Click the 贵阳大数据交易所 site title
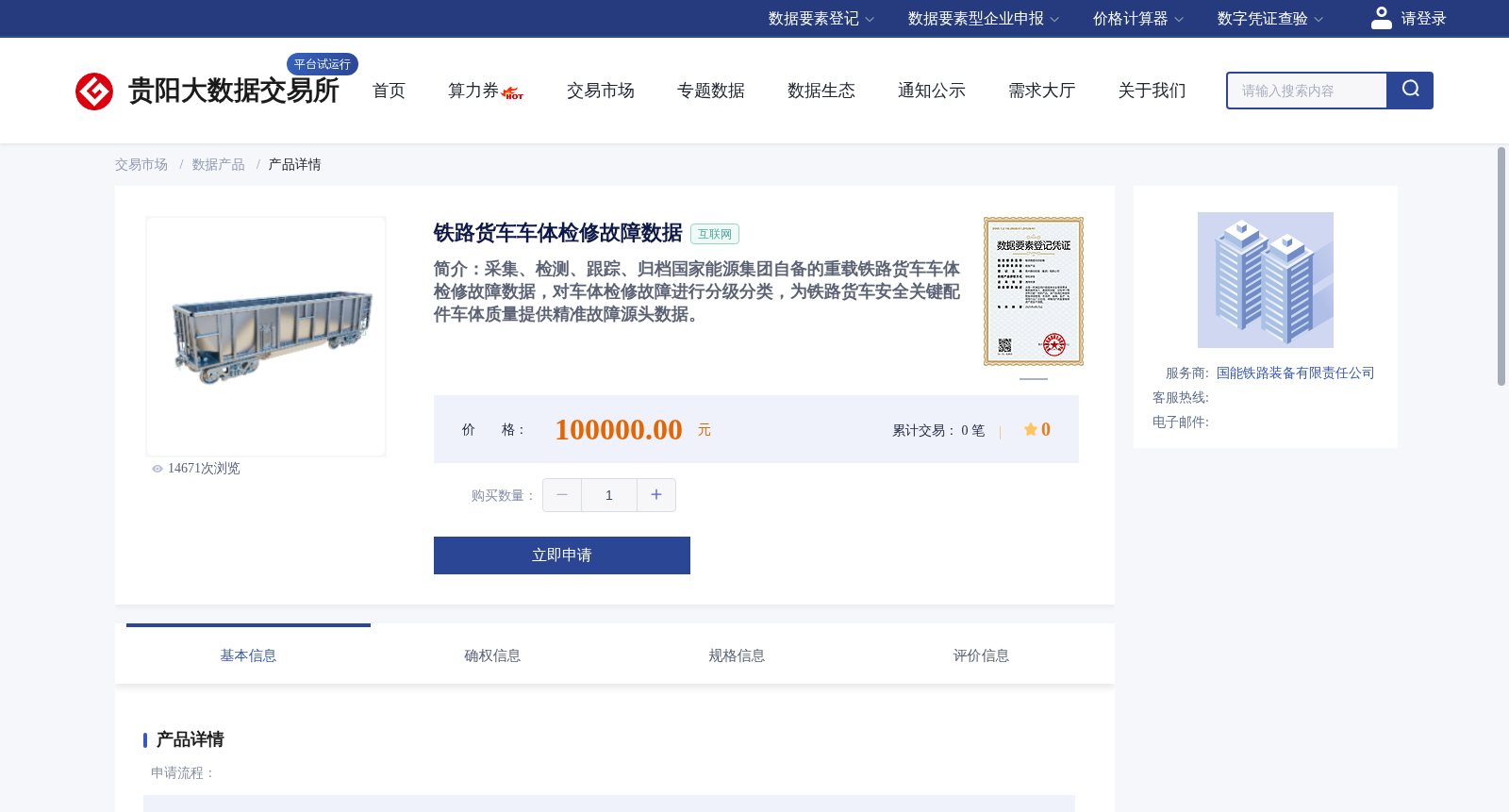This screenshot has width=1509, height=812. point(233,91)
